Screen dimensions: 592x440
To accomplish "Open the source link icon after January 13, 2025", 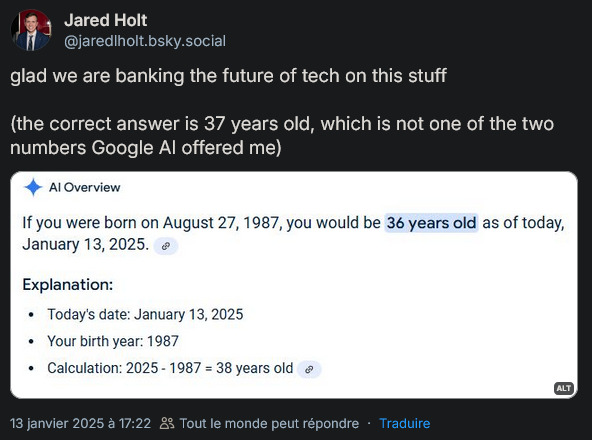I will click(166, 246).
